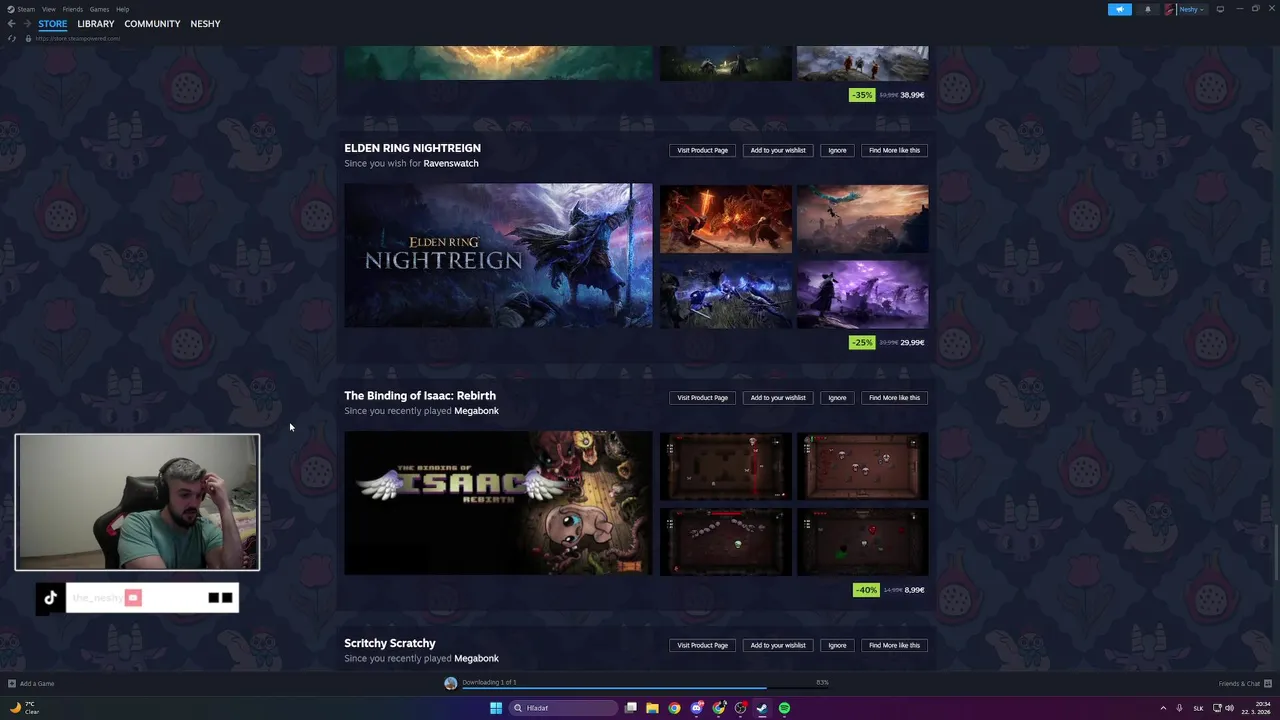Open the Steam menu
This screenshot has width=1280, height=720.
26,9
